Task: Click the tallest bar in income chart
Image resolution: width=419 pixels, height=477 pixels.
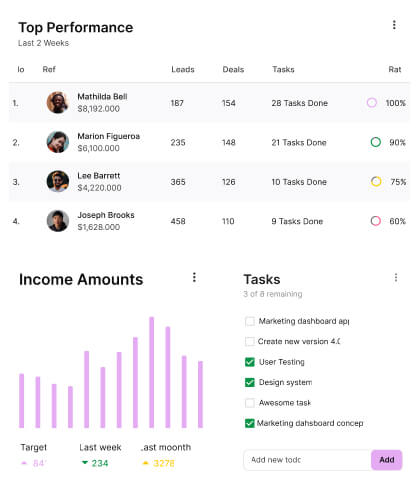Action: pyautogui.click(x=152, y=372)
